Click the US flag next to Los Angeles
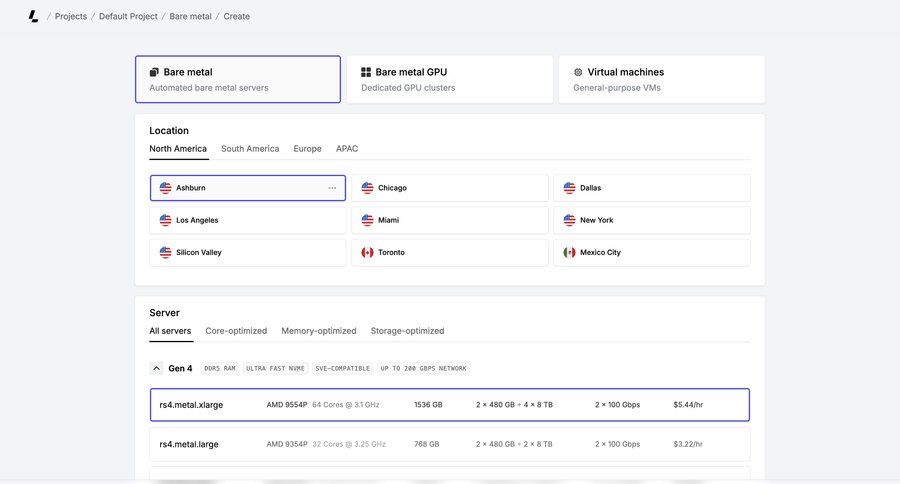This screenshot has width=900, height=484. tap(165, 220)
